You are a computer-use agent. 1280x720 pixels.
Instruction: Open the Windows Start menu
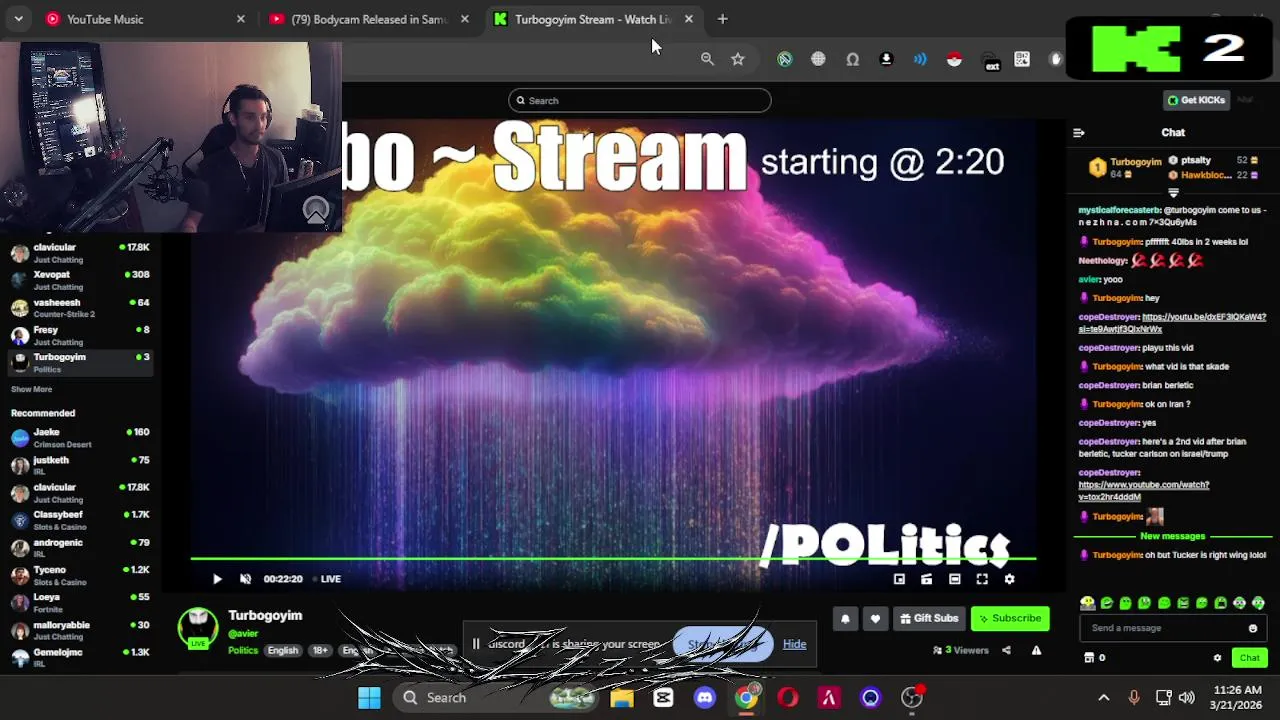369,698
